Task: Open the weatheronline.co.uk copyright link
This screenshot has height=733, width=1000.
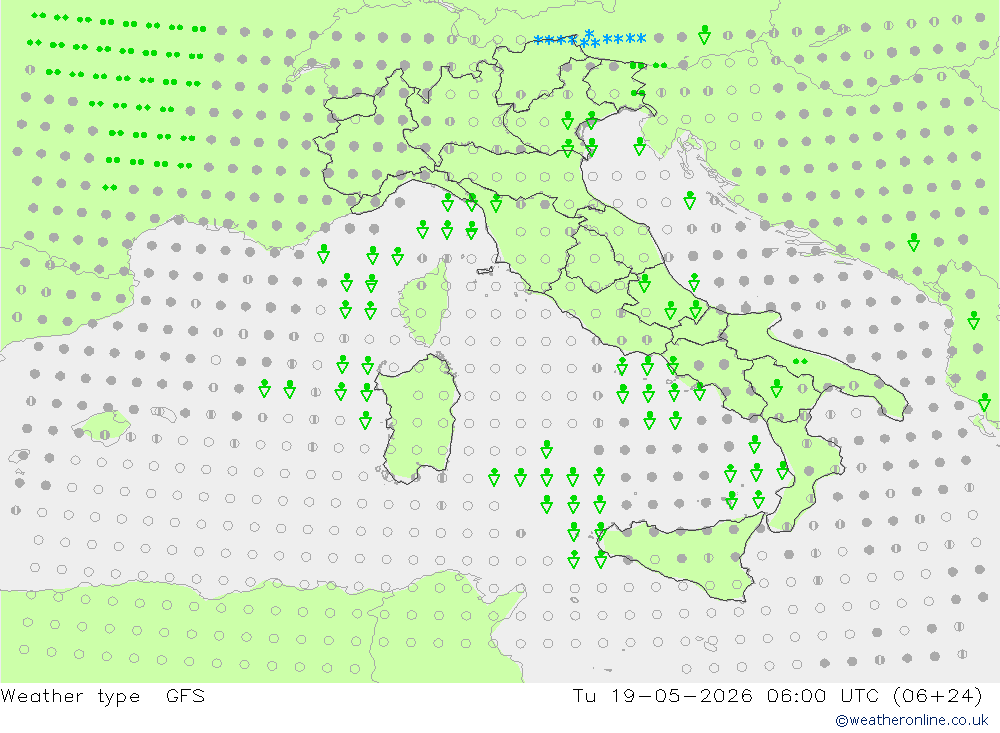Action: pyautogui.click(x=912, y=720)
